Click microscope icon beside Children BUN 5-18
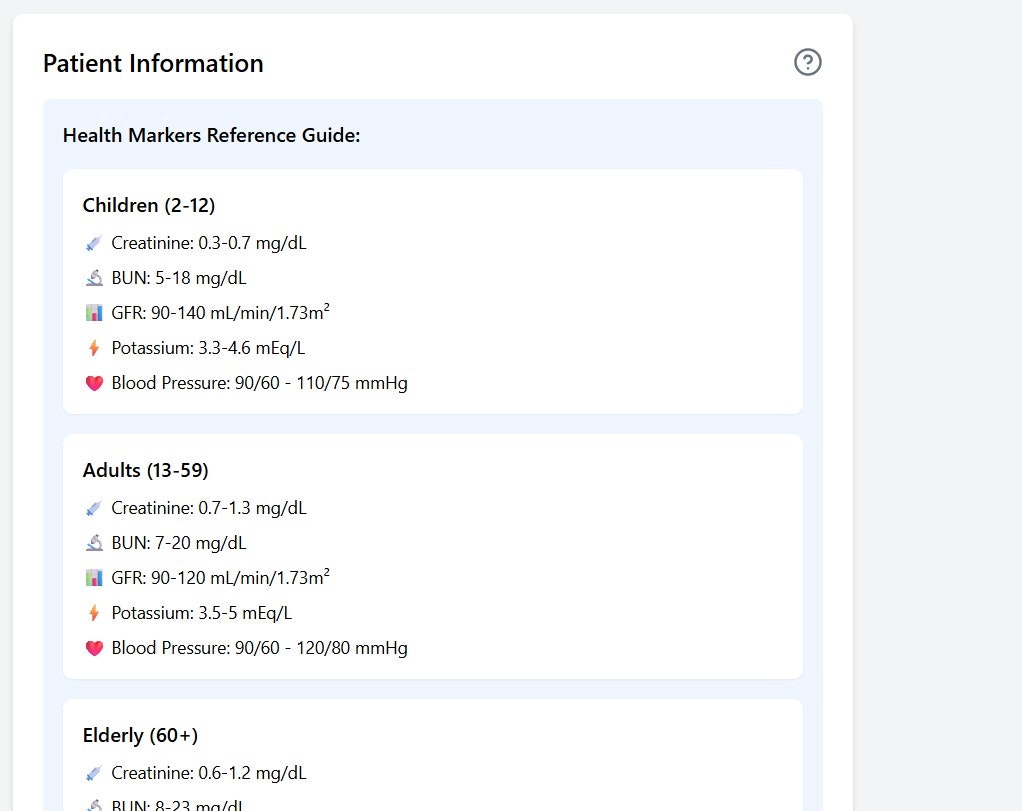 (94, 278)
